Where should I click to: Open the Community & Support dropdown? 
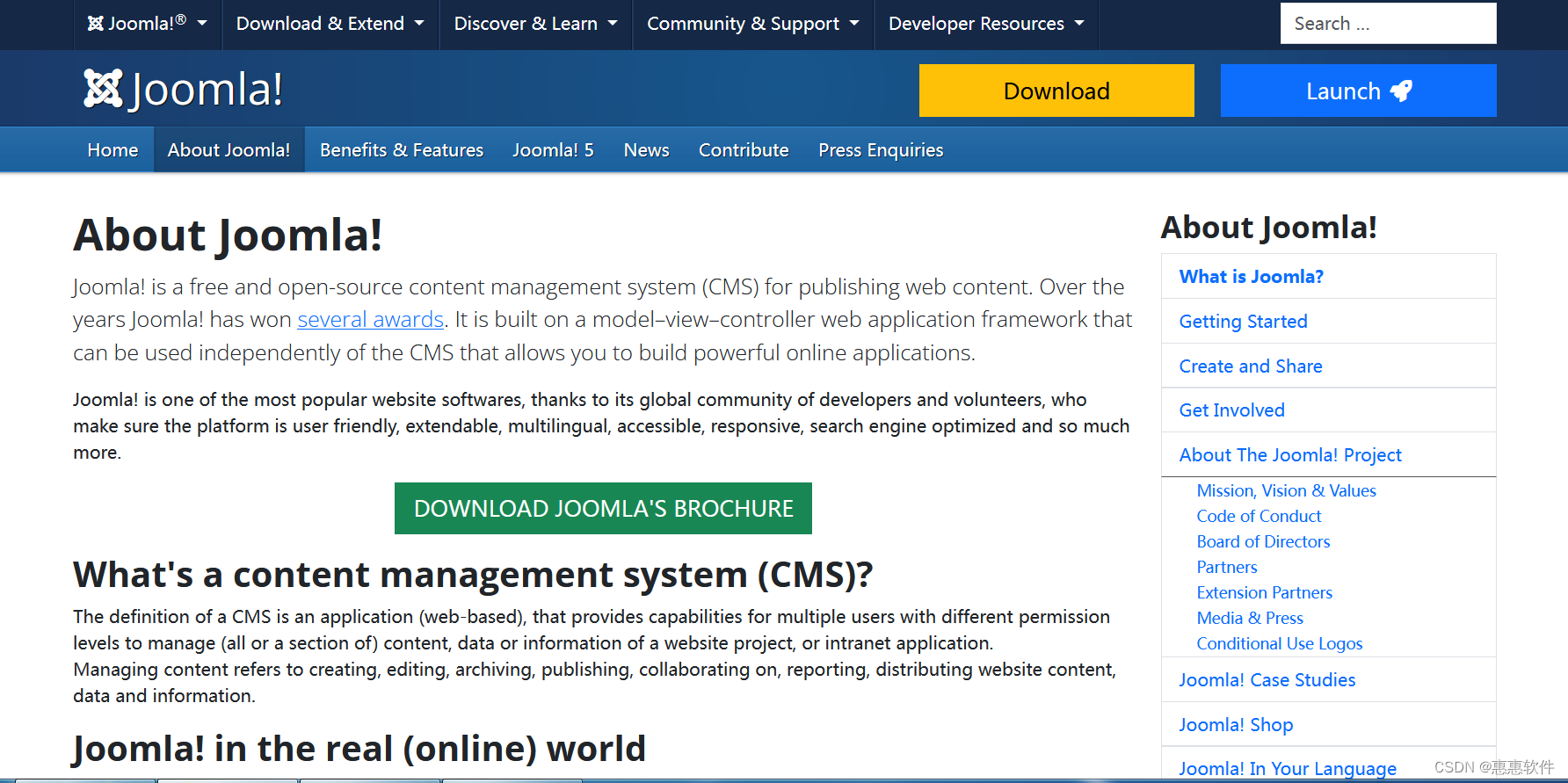753,24
